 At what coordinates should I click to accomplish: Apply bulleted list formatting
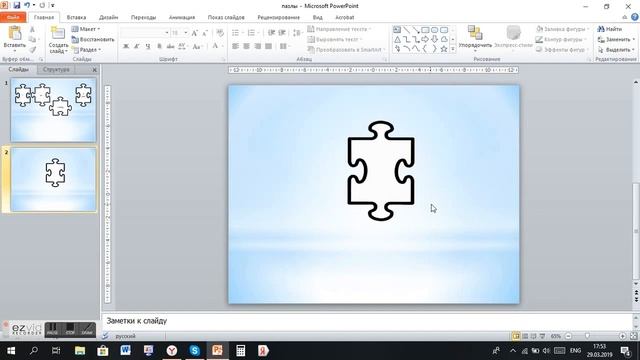(236, 33)
